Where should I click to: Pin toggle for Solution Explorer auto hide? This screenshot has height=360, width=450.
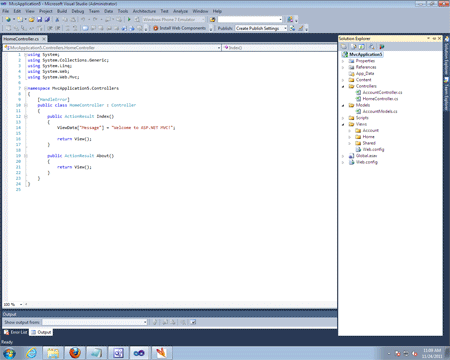[434, 39]
